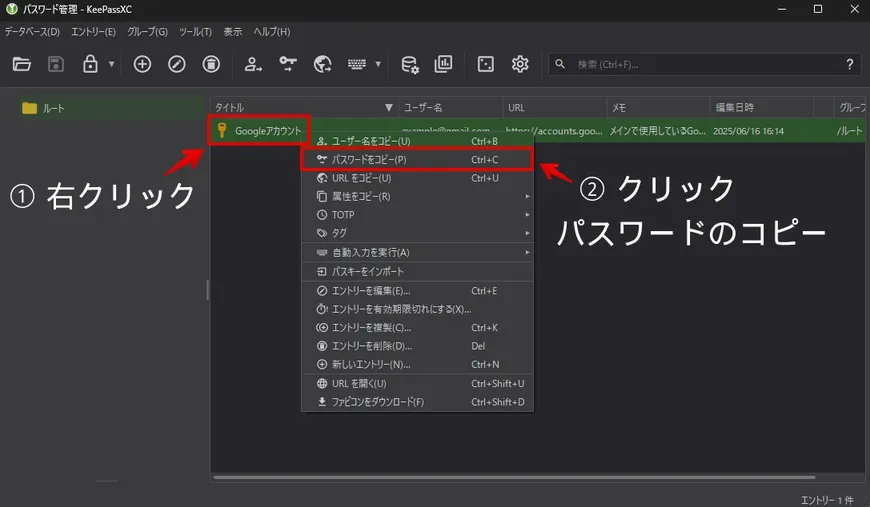870x507 pixels.
Task: Click the accounts.goo... URL cell
Action: 554,131
